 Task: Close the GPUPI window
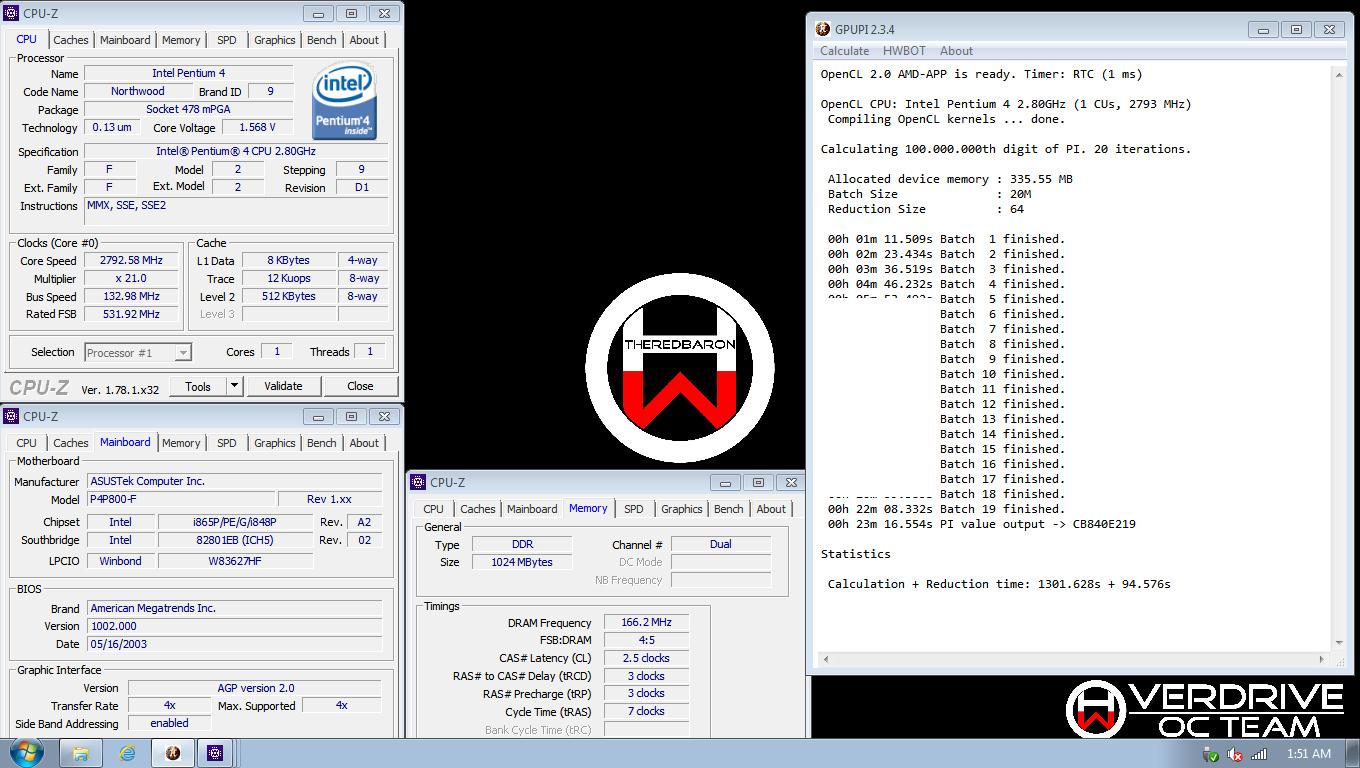1330,30
